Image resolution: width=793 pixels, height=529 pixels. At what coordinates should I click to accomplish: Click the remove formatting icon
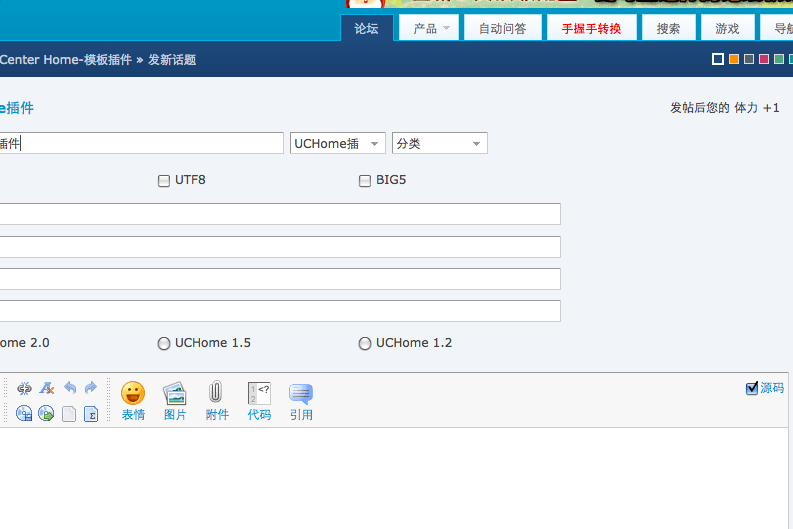point(47,388)
